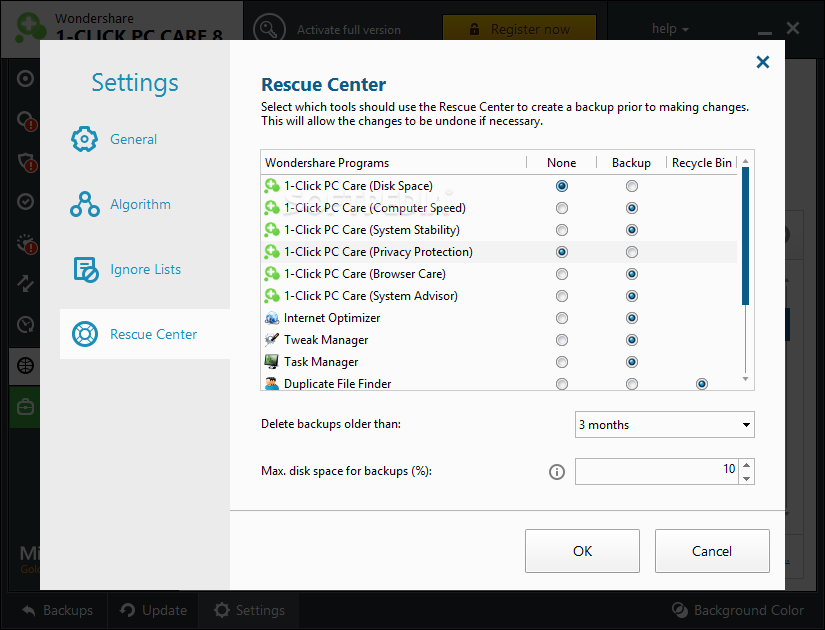Click the disk space info icon

(x=557, y=472)
